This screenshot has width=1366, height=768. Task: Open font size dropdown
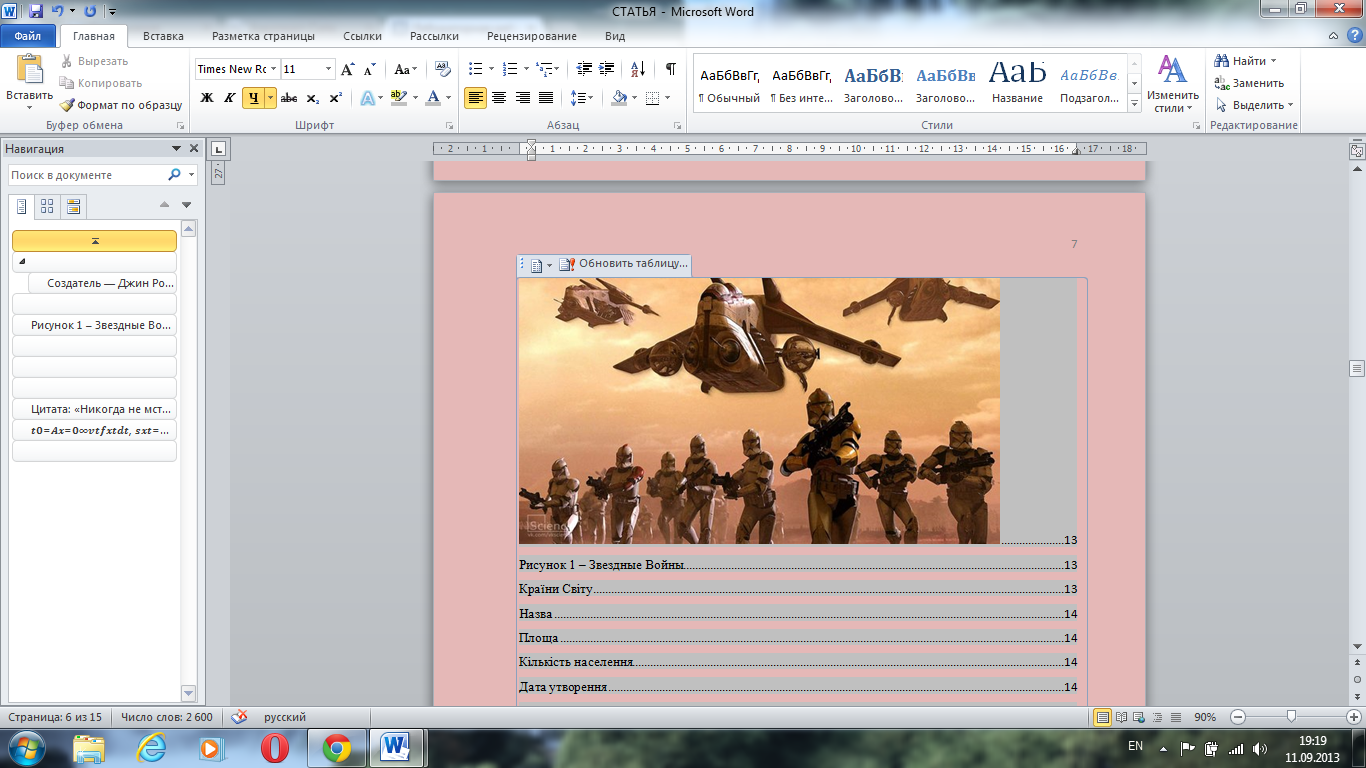[328, 69]
